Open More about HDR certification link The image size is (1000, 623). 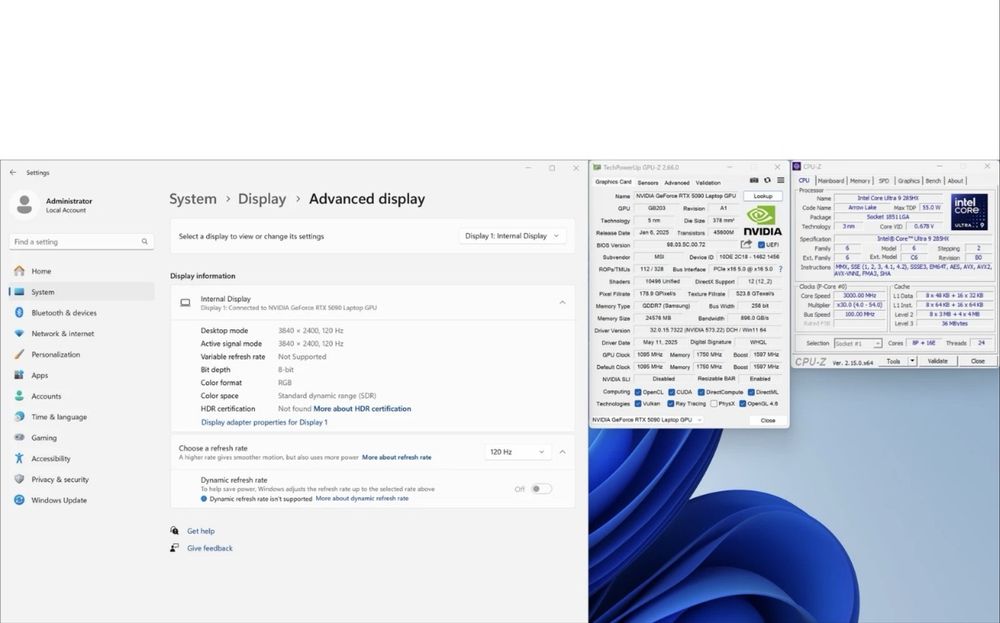pyautogui.click(x=362, y=409)
